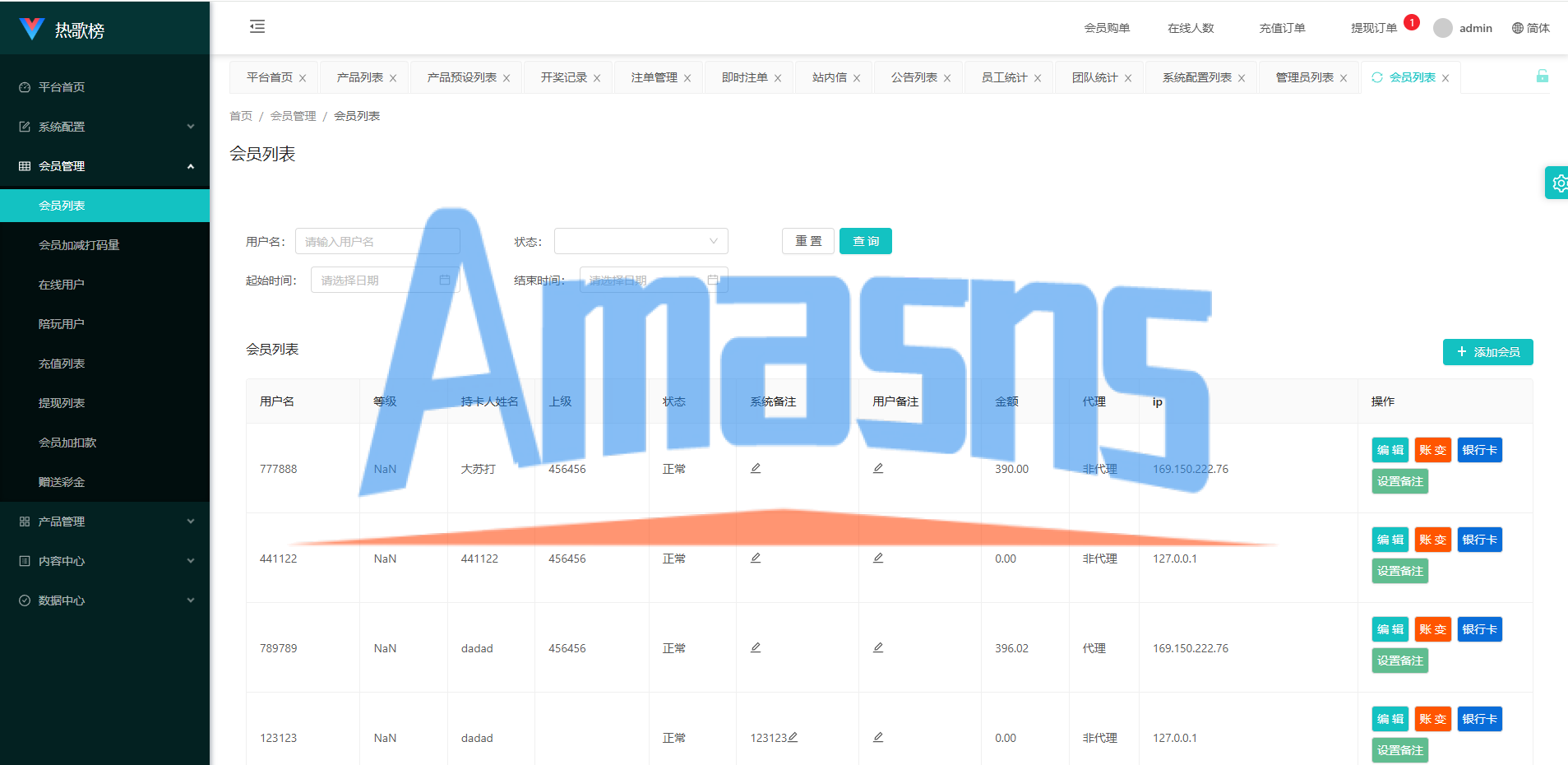Screen dimensions: 1568x765
Task: Open 提现订单 in top bar
Action: point(1374,28)
